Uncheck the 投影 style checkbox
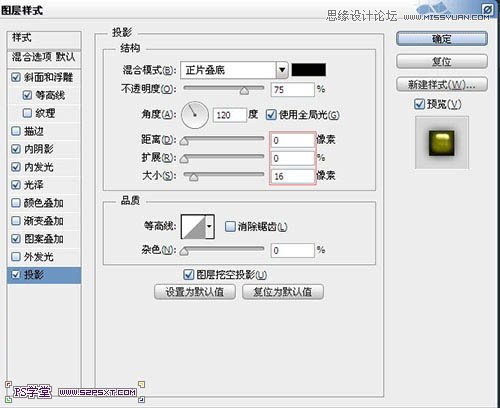500x408 pixels. (16, 275)
